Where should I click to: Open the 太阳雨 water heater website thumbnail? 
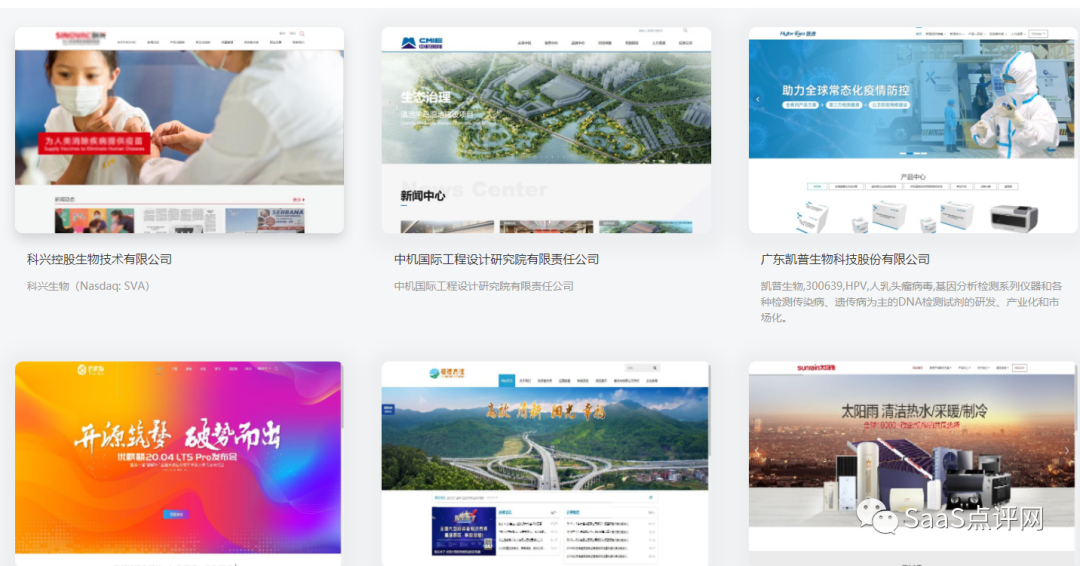point(911,463)
